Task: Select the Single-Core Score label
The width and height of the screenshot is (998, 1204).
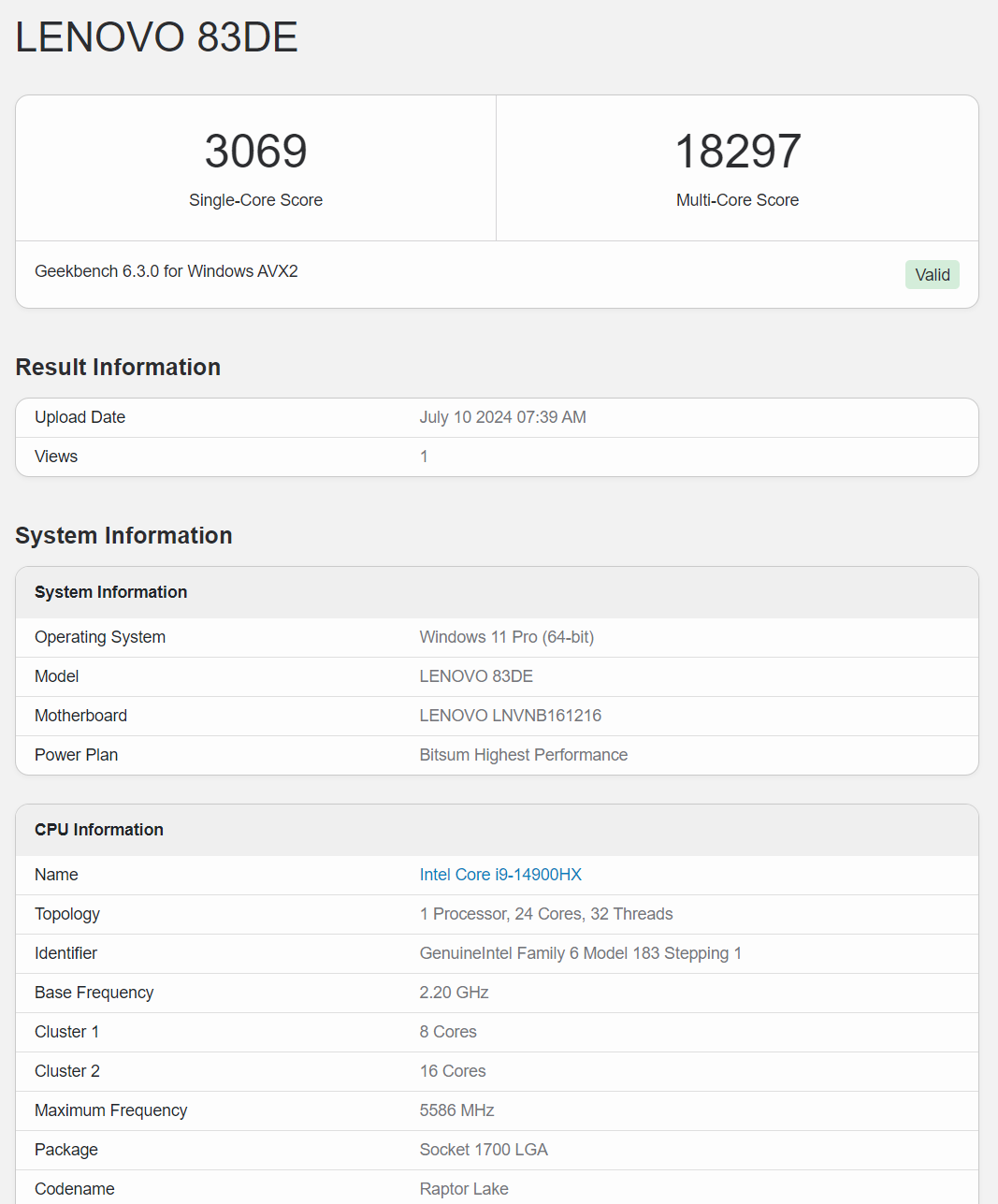Action: point(255,200)
